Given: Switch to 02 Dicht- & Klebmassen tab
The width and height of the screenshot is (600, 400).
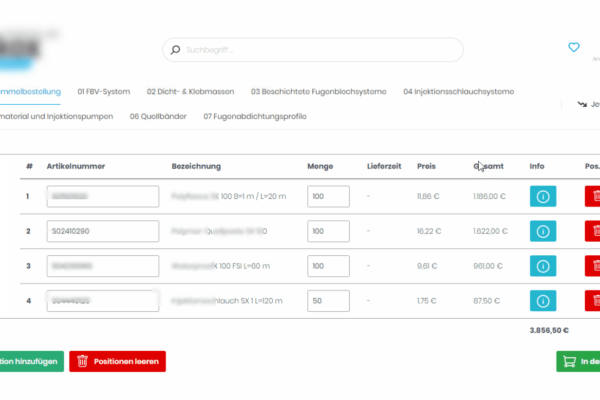Looking at the screenshot, I should 190,92.
